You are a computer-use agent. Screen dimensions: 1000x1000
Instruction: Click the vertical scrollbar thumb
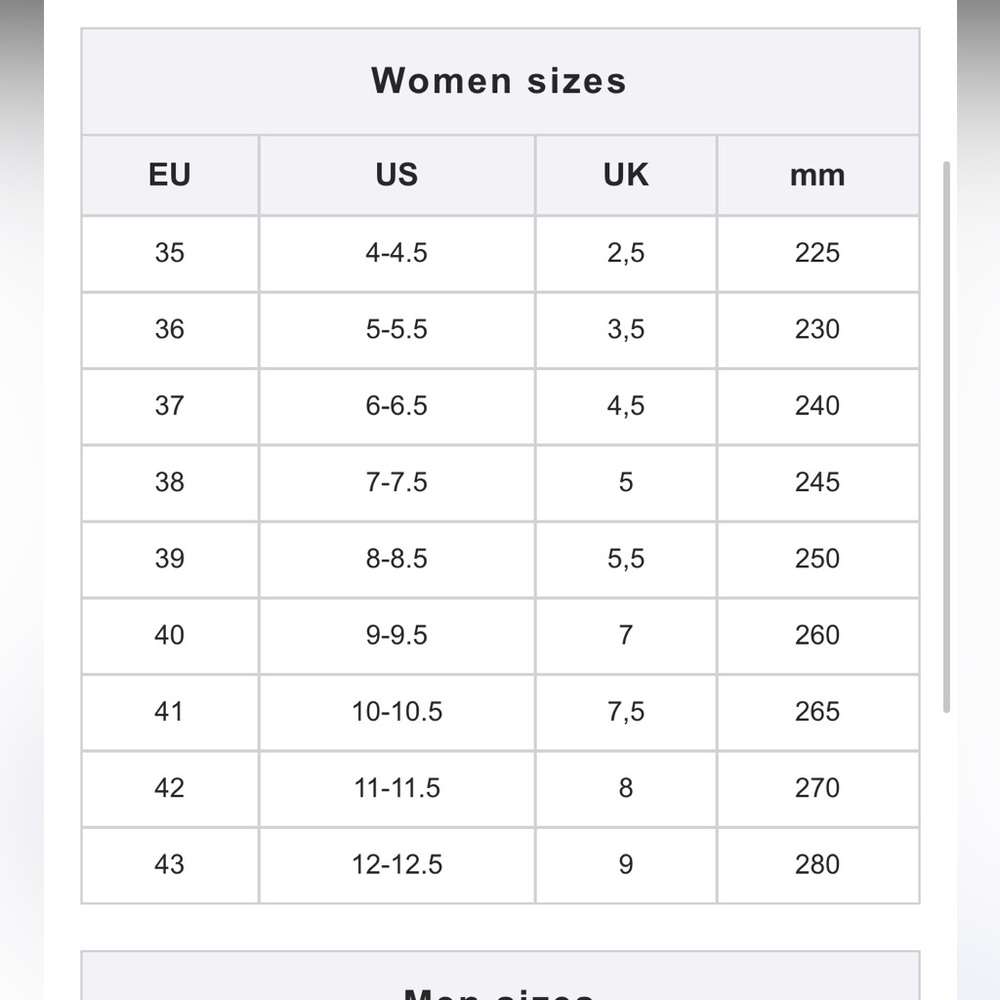pos(946,437)
